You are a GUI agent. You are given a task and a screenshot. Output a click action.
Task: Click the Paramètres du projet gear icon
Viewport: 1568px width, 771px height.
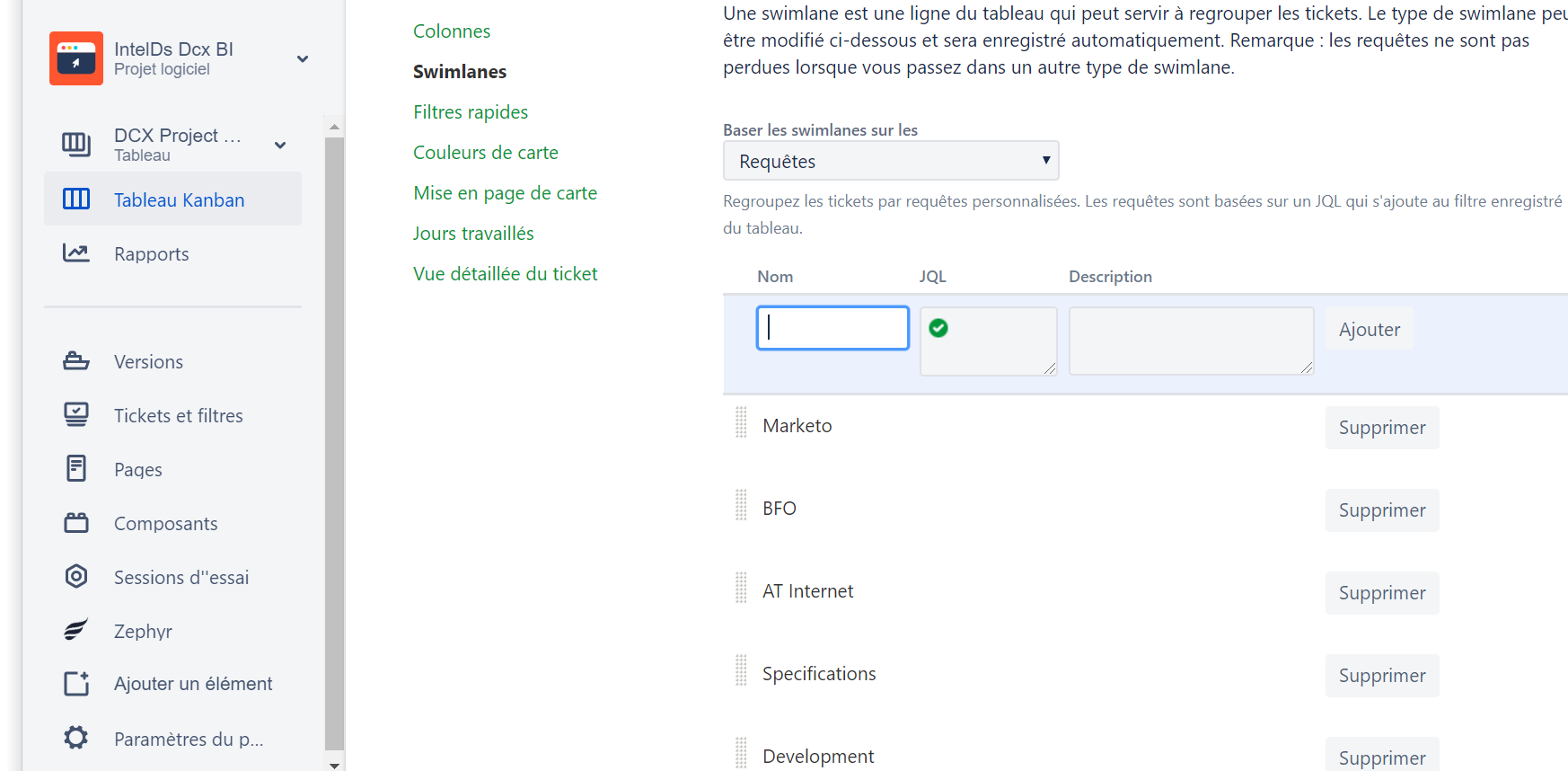point(76,738)
